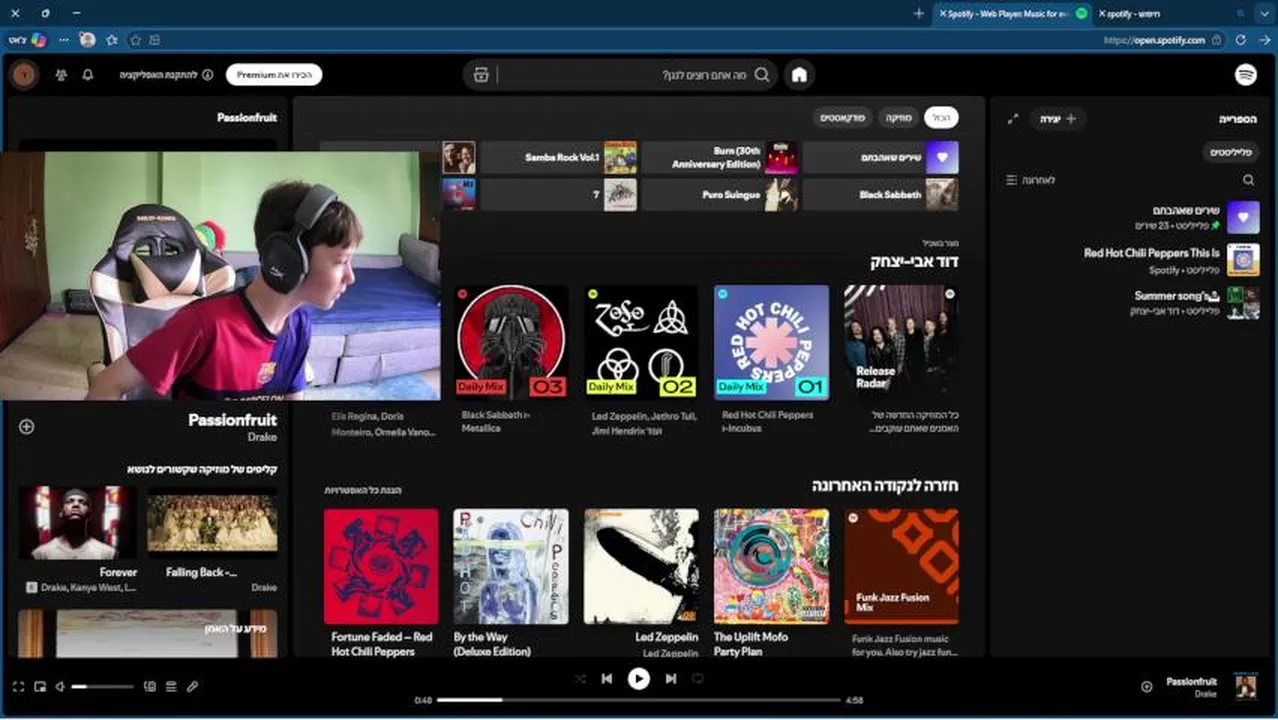Open the Falling Back music video thumbnail

(212, 522)
